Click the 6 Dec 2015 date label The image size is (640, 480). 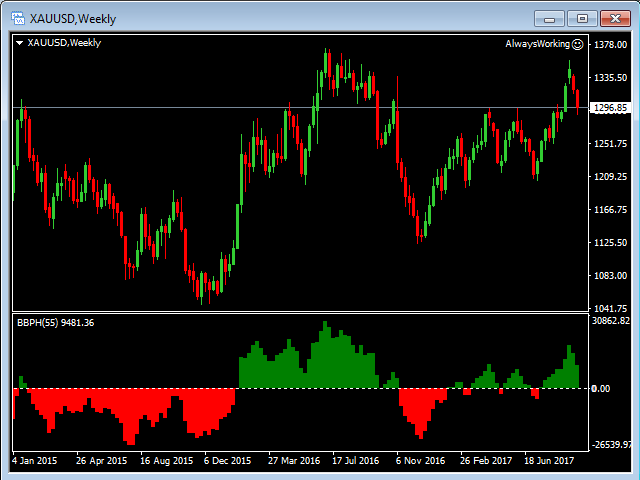228,461
